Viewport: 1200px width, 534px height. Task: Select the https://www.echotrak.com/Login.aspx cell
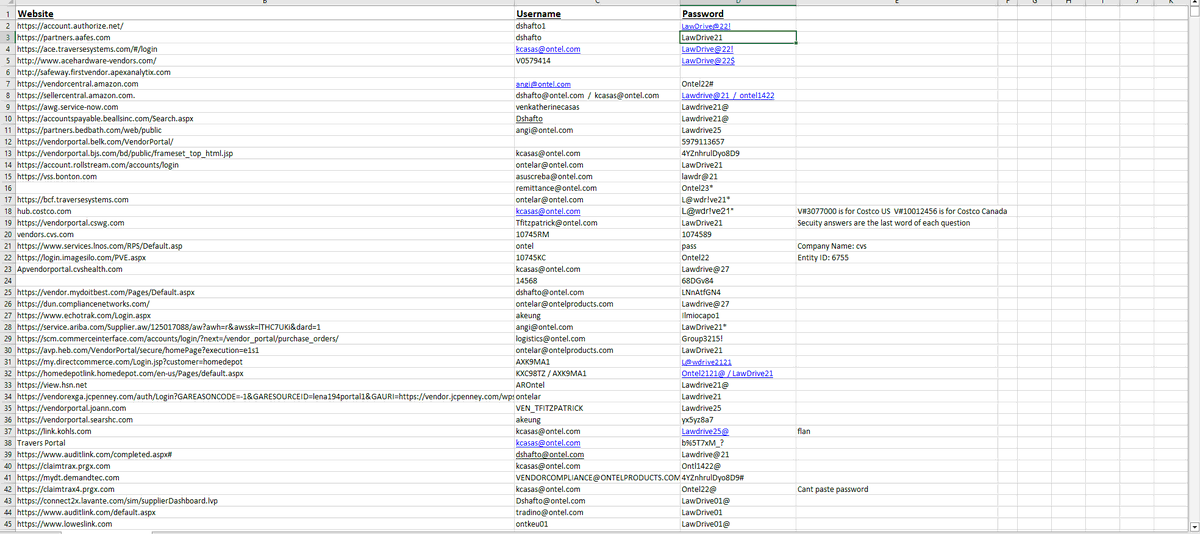[x=264, y=316]
